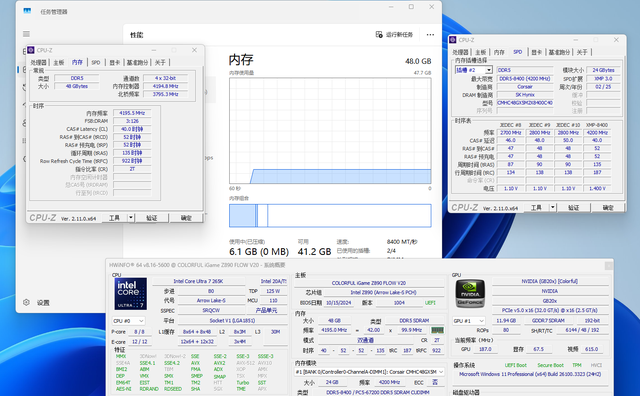Viewport: 640px width, 396px height.
Task: Click the Intel Core Ultra 7 265K name field
Action: click(198, 281)
